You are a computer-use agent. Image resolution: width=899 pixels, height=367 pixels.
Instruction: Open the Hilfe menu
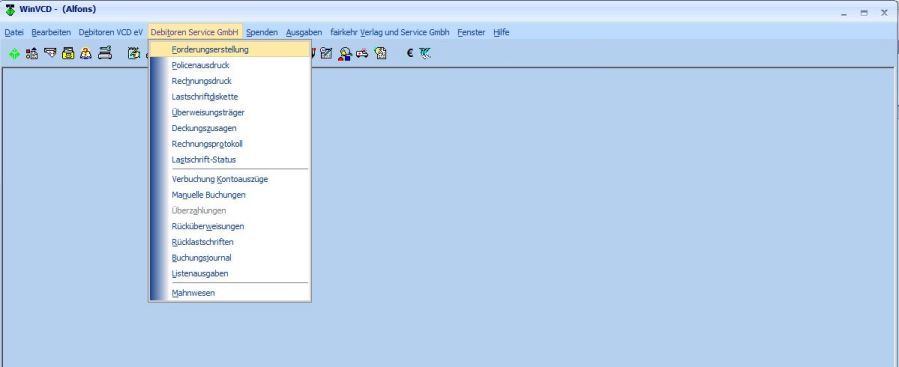(x=501, y=33)
